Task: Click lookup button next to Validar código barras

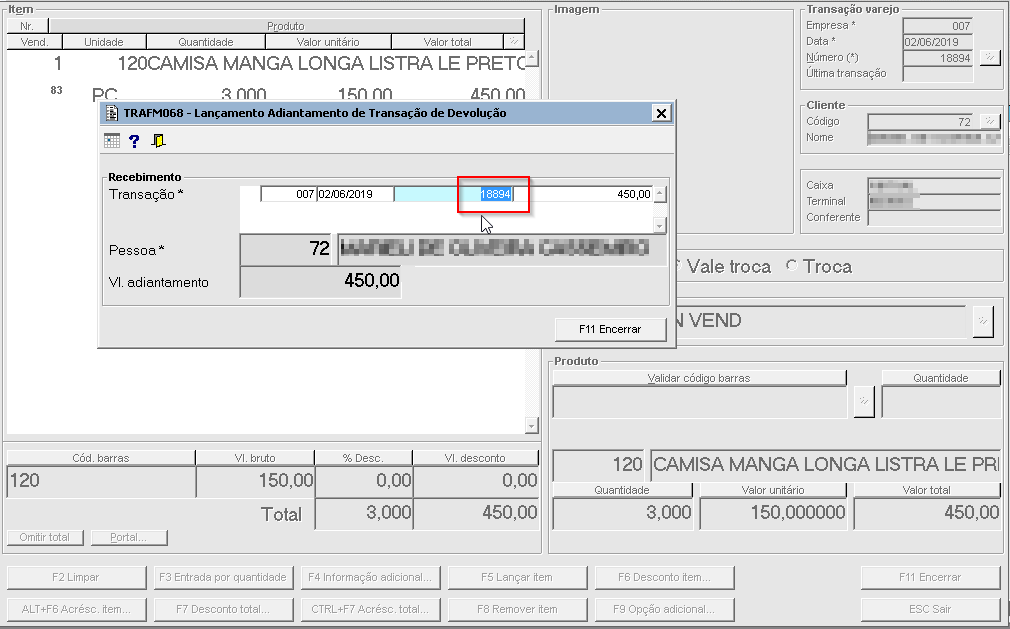Action: pyautogui.click(x=863, y=402)
